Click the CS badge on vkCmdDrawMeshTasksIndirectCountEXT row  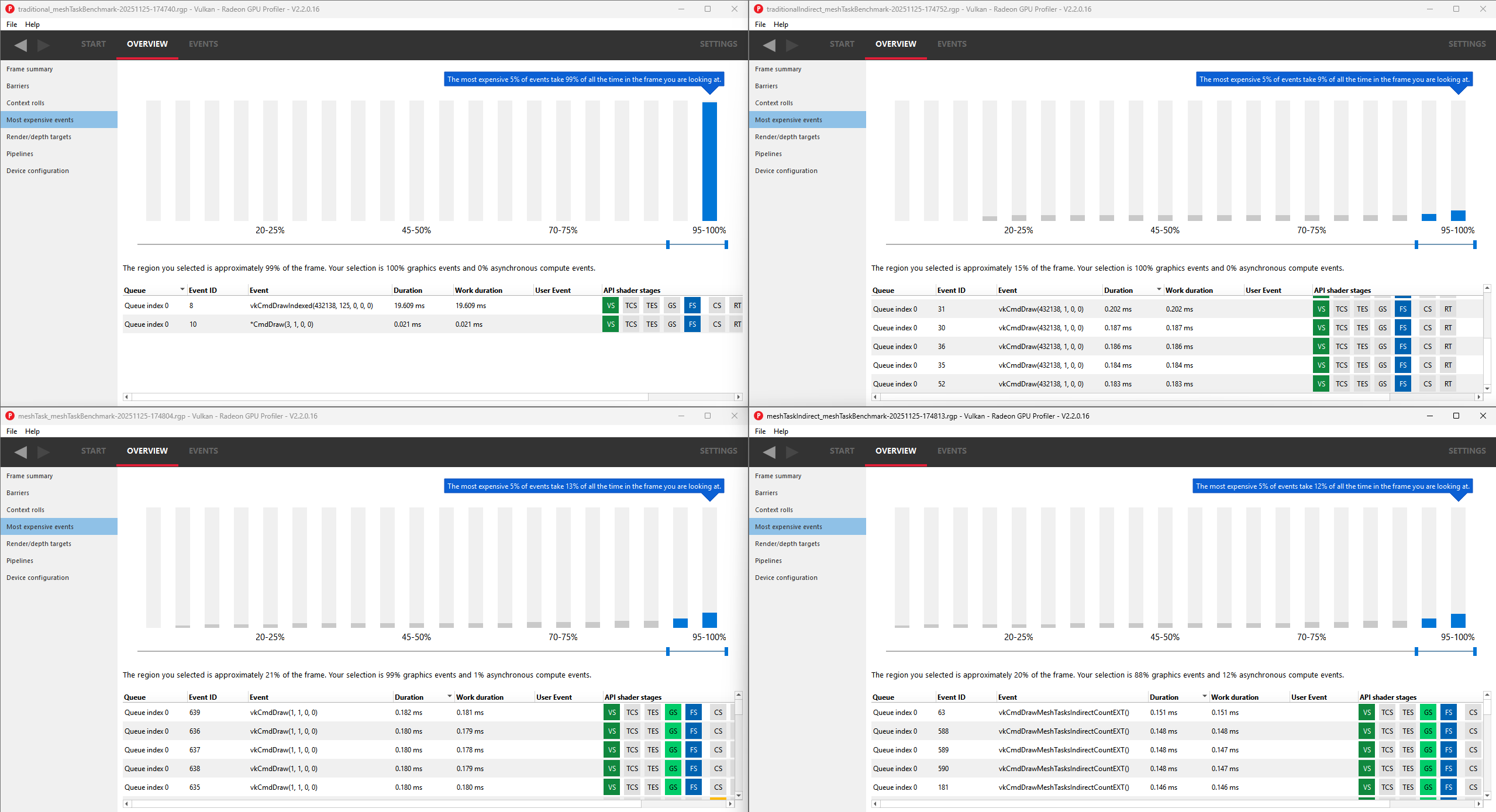point(1473,712)
